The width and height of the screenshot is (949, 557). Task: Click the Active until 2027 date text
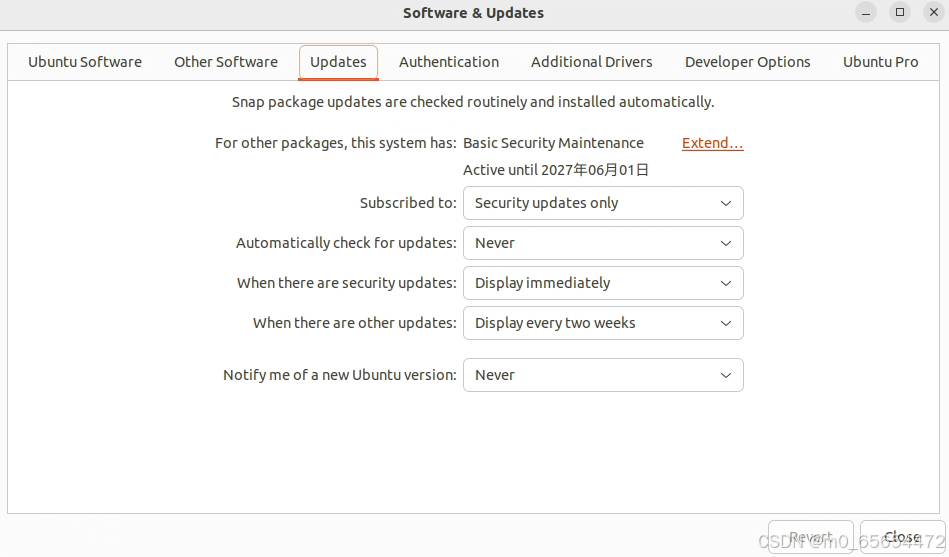556,170
